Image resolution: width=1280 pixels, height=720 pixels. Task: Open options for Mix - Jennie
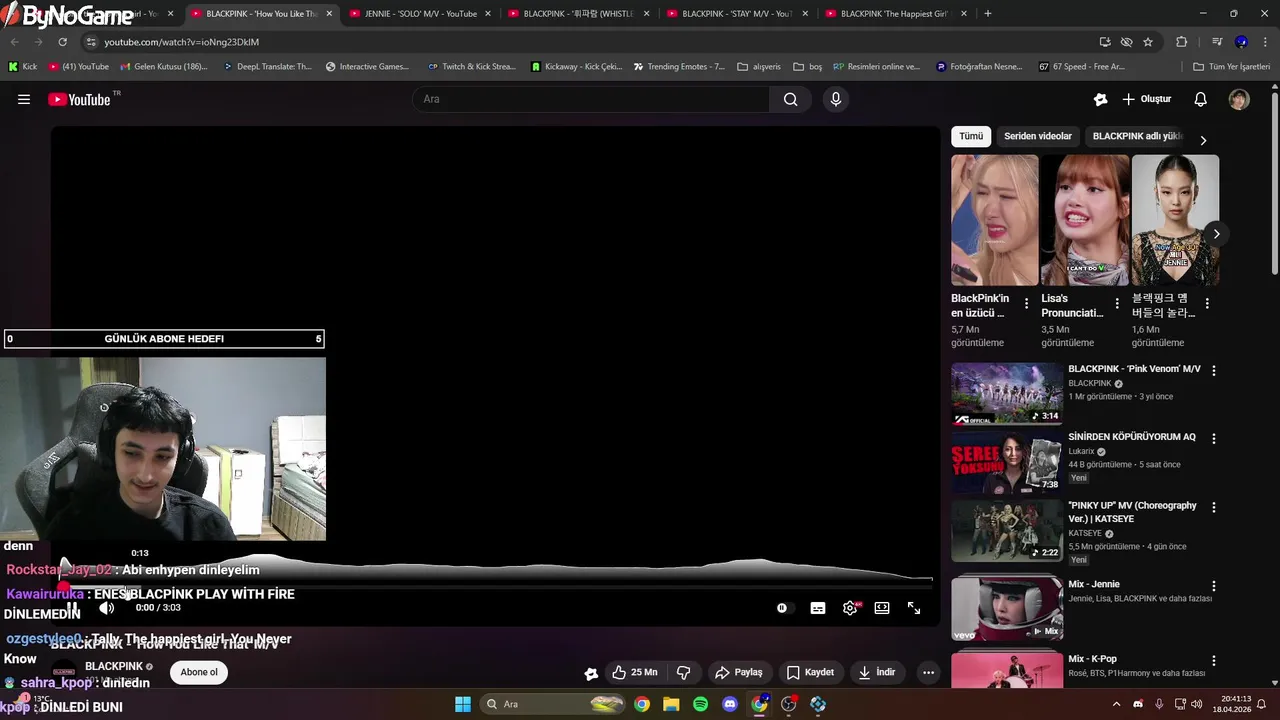tap(1214, 586)
